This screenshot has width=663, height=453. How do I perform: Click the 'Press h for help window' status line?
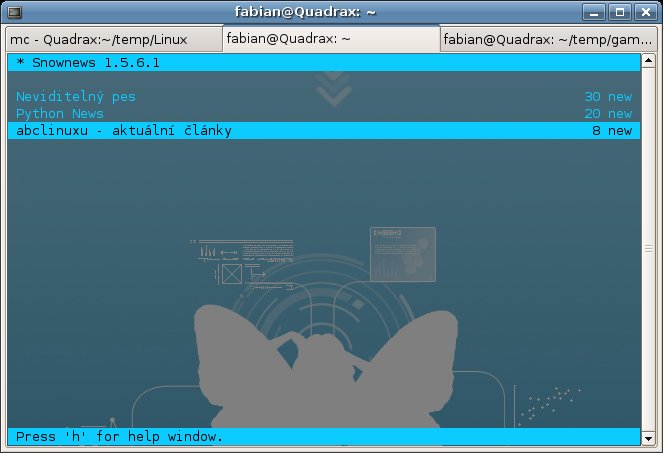point(324,436)
